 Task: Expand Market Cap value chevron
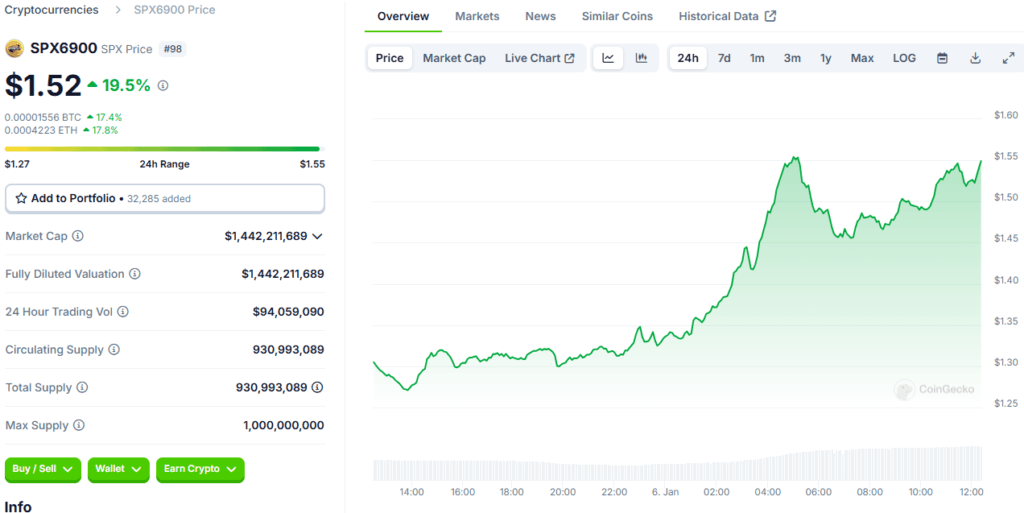click(317, 236)
